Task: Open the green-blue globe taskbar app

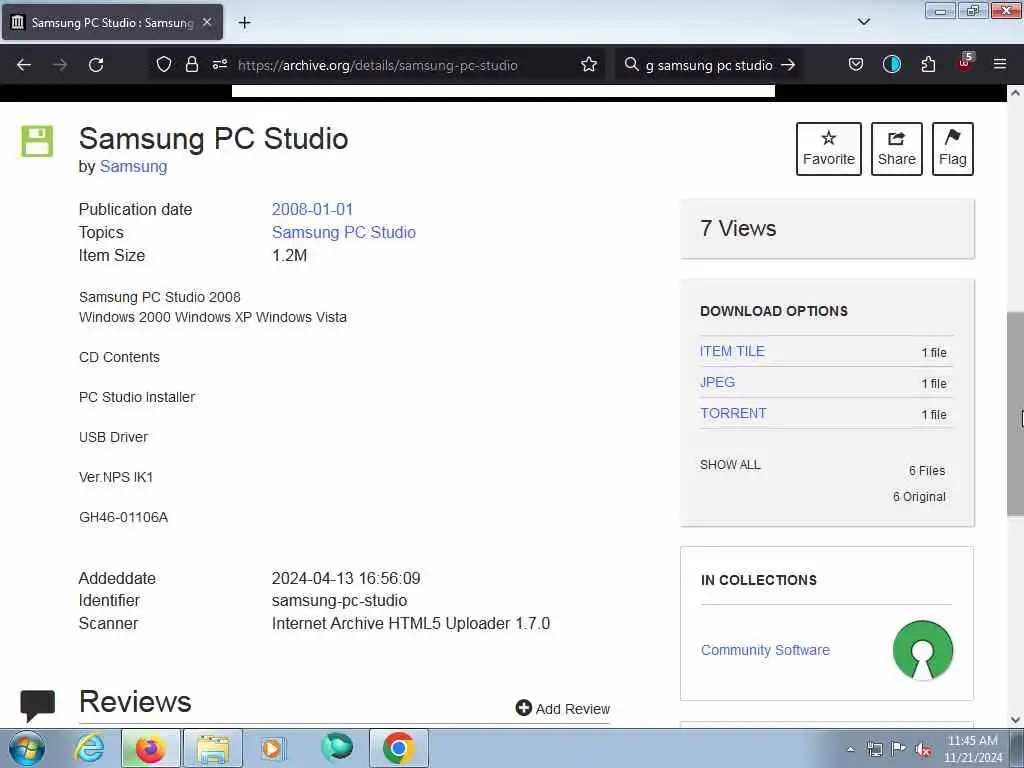Action: click(337, 748)
